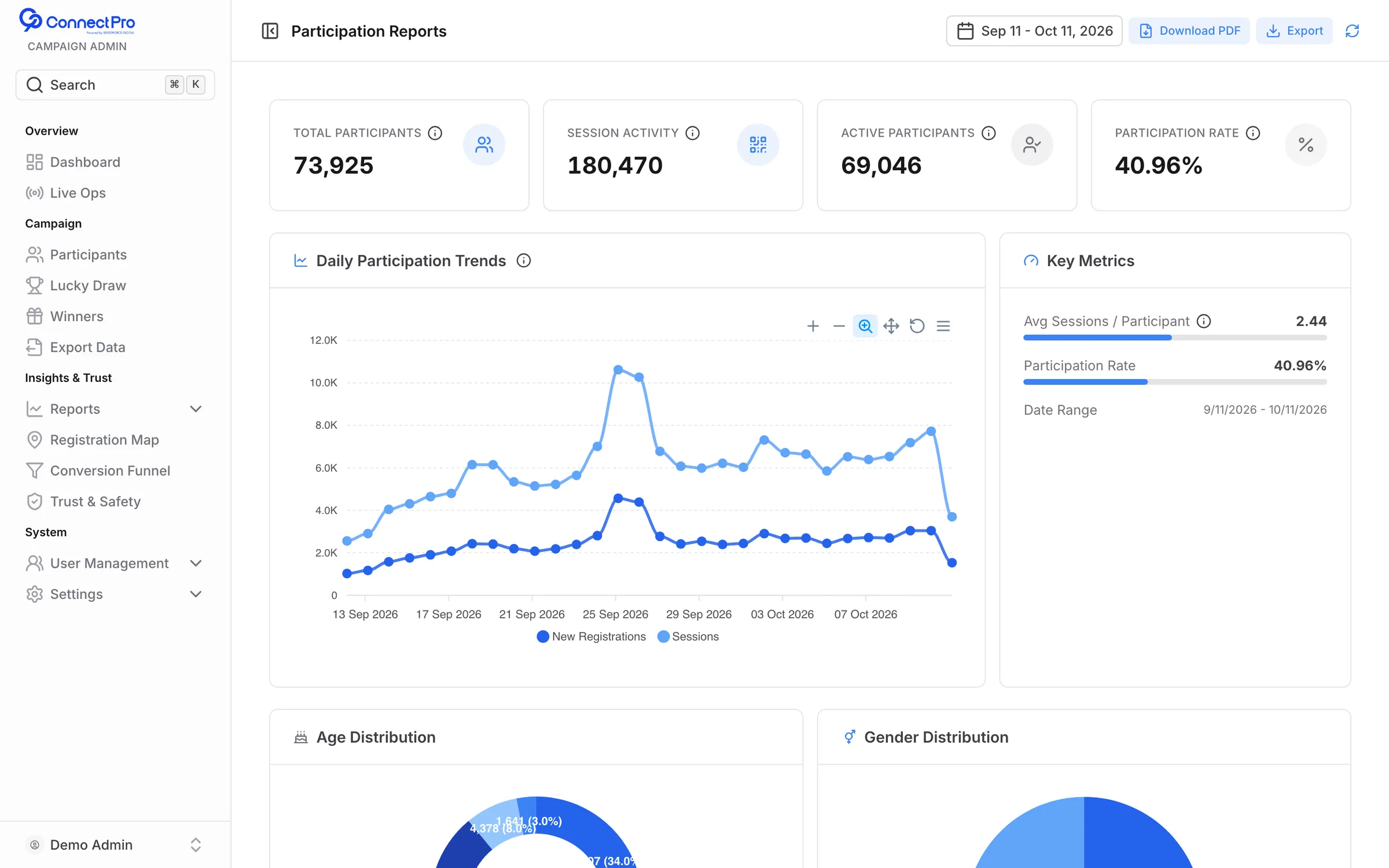This screenshot has width=1389, height=868.
Task: Click the Avg Sessions progress bar
Action: tap(1175, 337)
